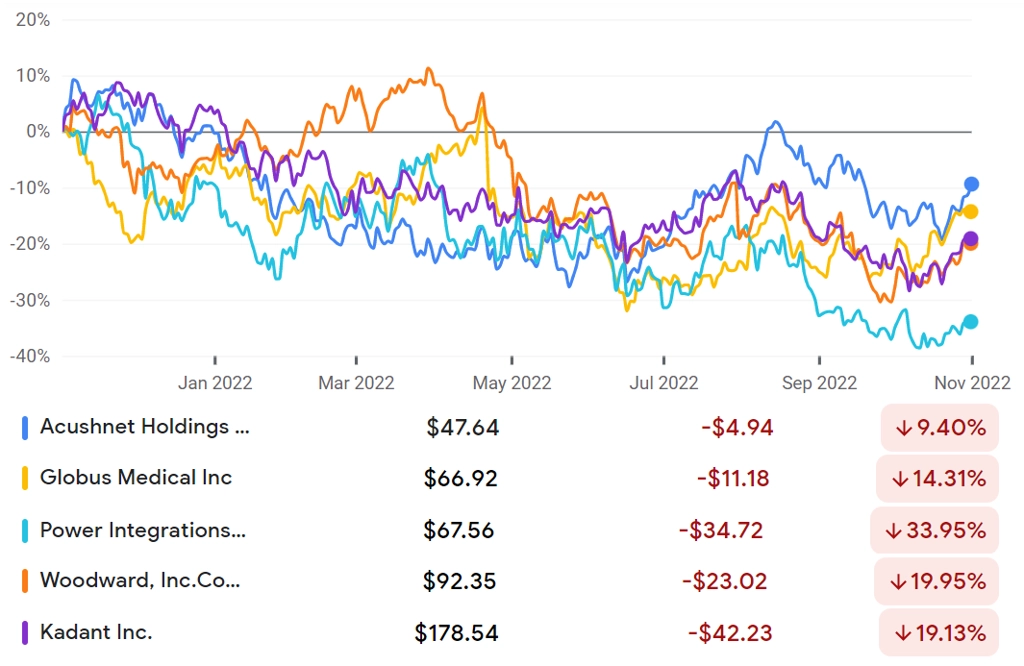This screenshot has width=1024, height=666.
Task: Click the down-arrow badge showing 33.95%
Action: tap(935, 530)
